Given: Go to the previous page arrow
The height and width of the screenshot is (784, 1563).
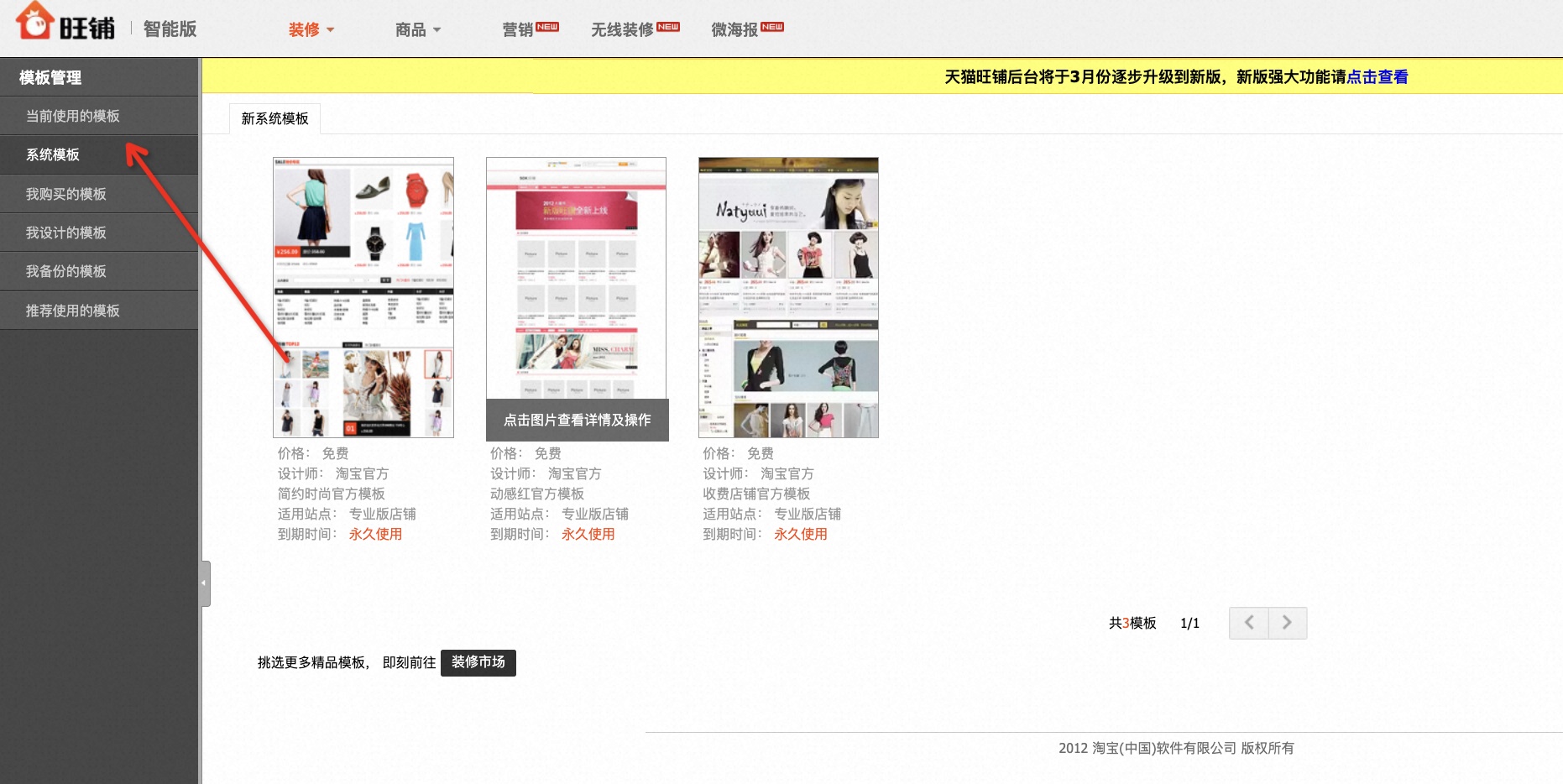Looking at the screenshot, I should pyautogui.click(x=1249, y=623).
